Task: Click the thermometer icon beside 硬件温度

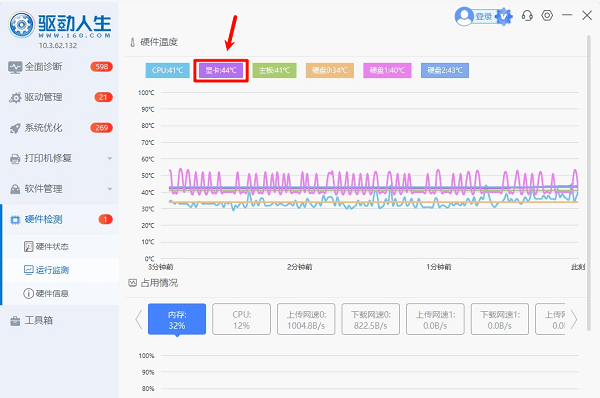Action: 132,42
